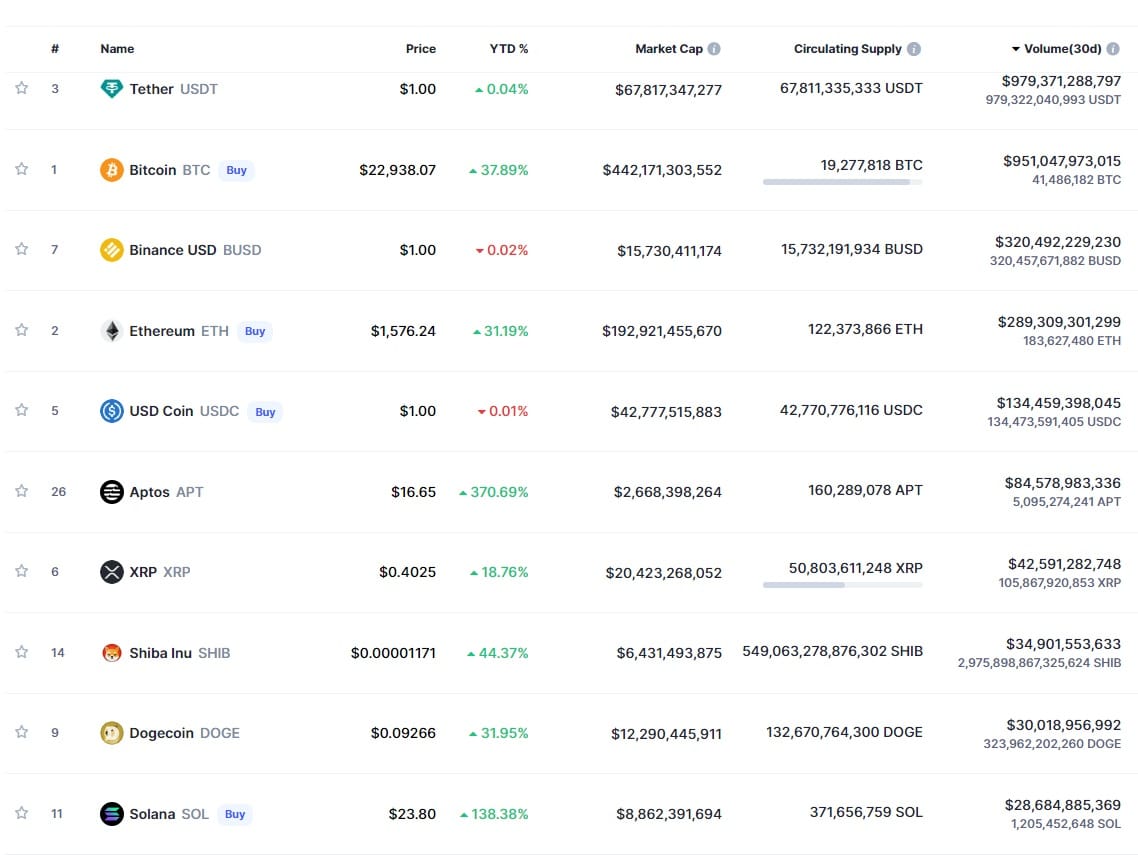1138x855 pixels.
Task: Click the XRP circulating supply progress bar
Action: coord(843,584)
